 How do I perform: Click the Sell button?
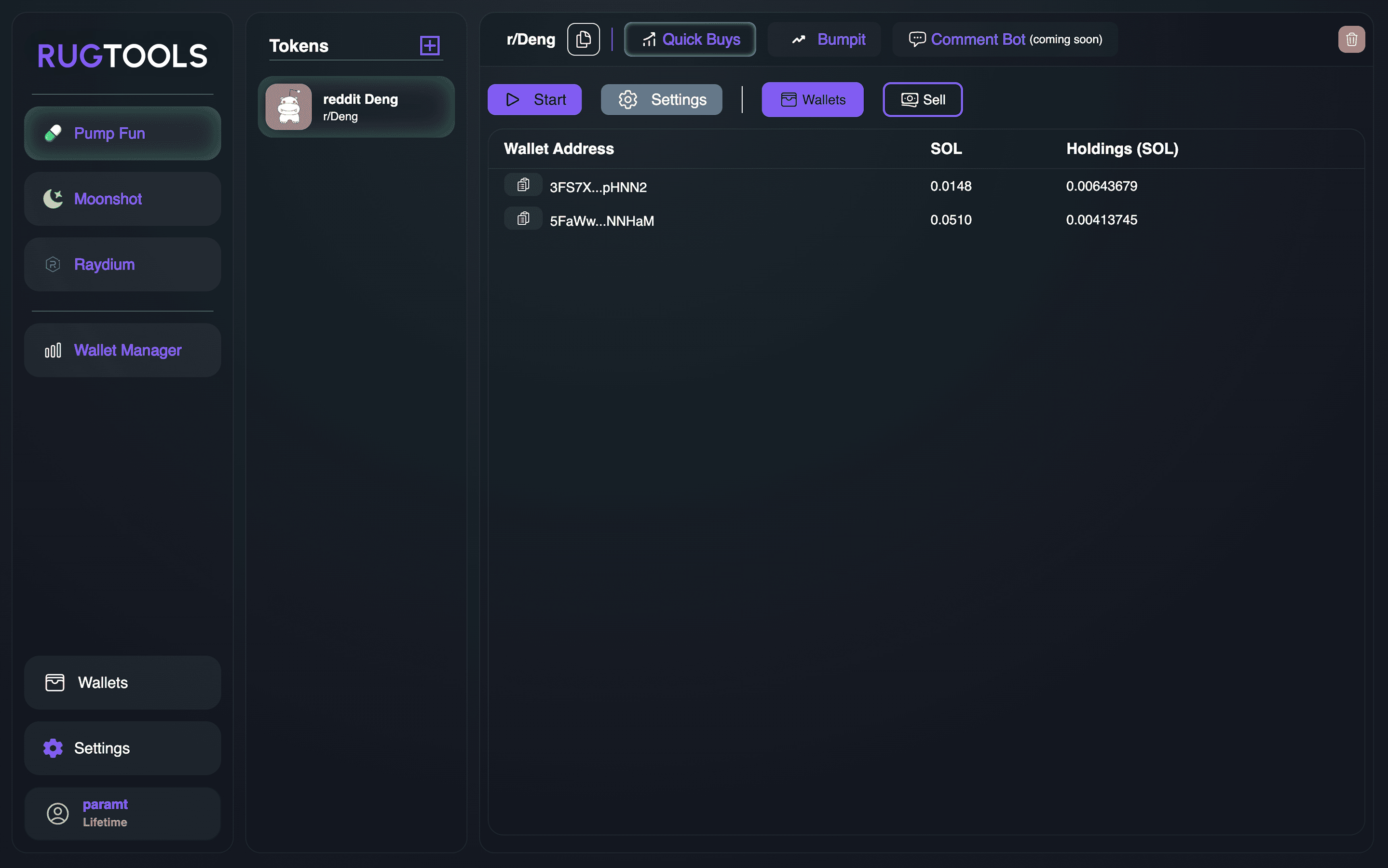pyautogui.click(x=923, y=99)
